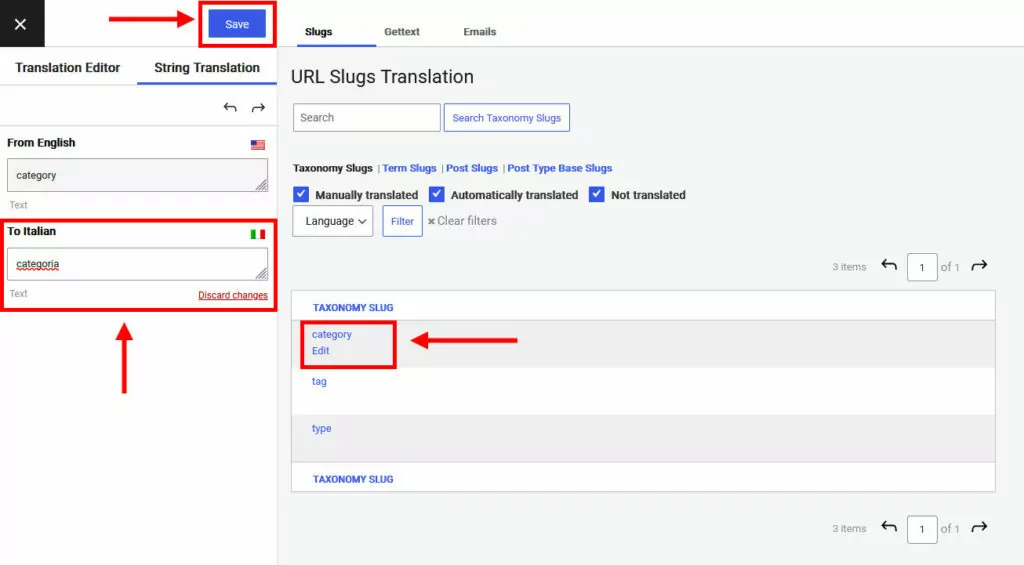This screenshot has height=565, width=1024.
Task: Go to previous page arrow above table
Action: tap(888, 266)
